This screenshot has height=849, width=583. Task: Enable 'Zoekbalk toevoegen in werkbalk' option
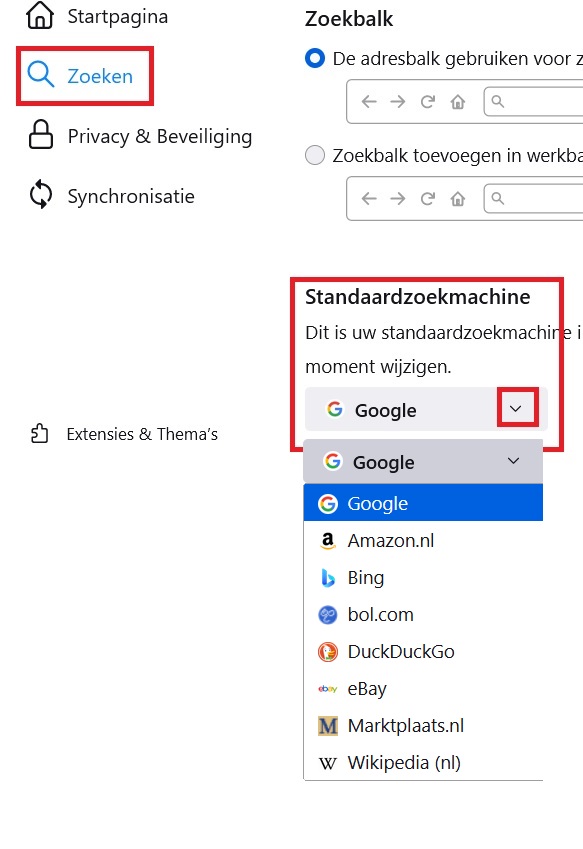315,155
